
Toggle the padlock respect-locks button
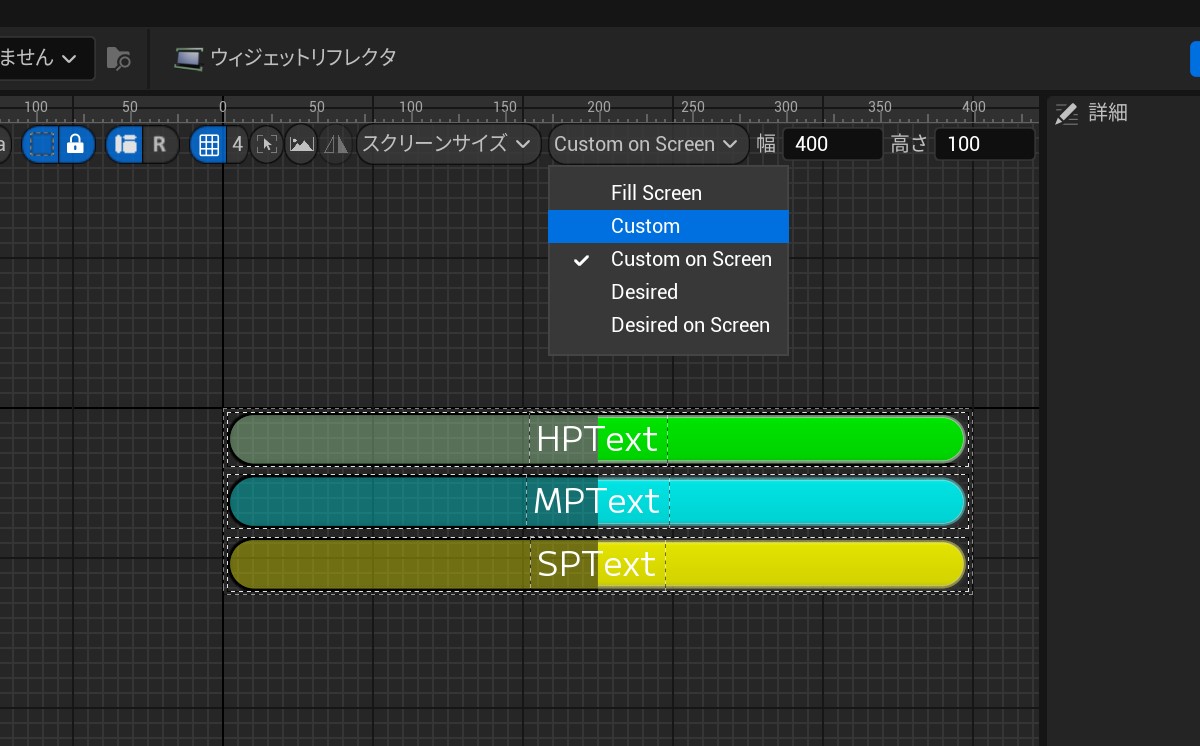click(x=75, y=144)
